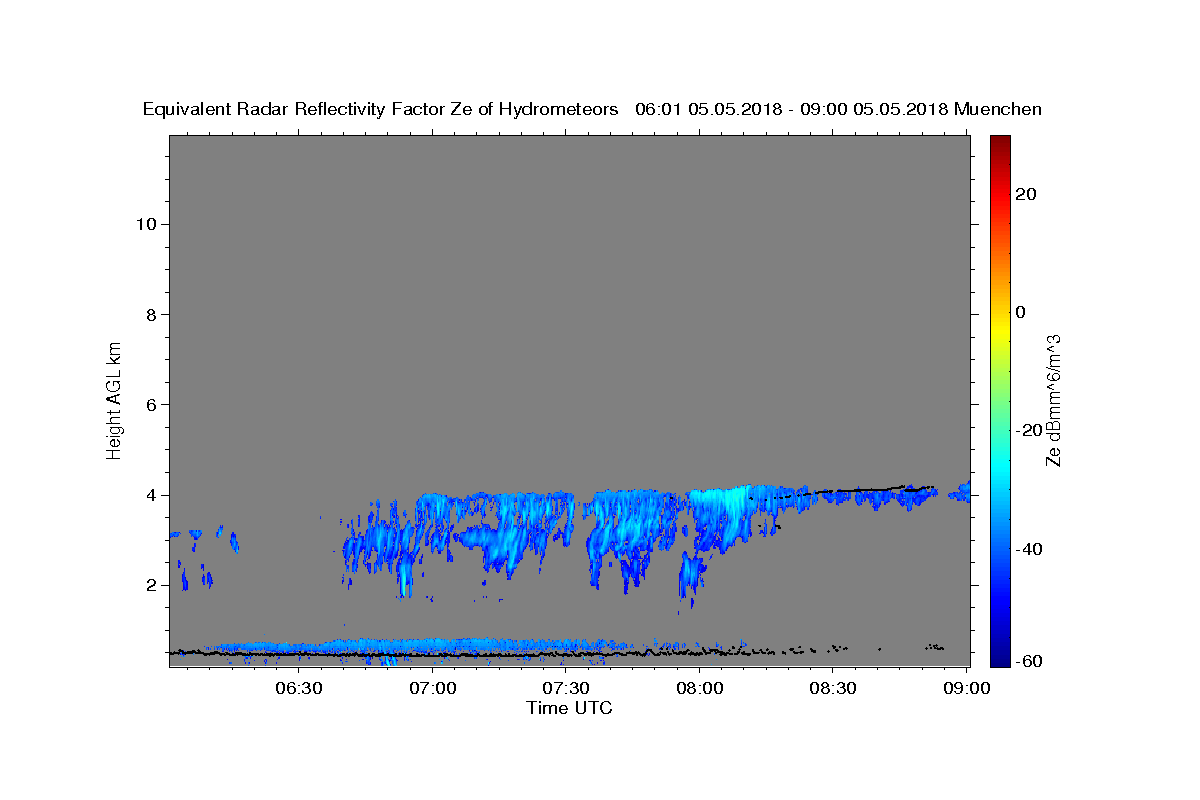Click the colorbar label '0'
Viewport: 1200px width, 800px height.
[1021, 312]
